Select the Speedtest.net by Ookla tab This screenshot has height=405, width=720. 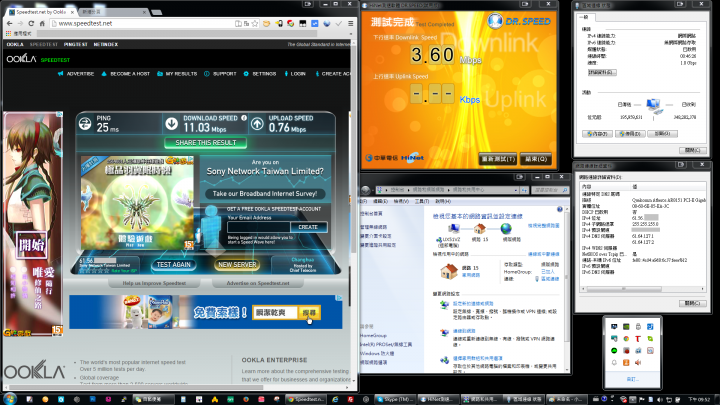click(41, 12)
